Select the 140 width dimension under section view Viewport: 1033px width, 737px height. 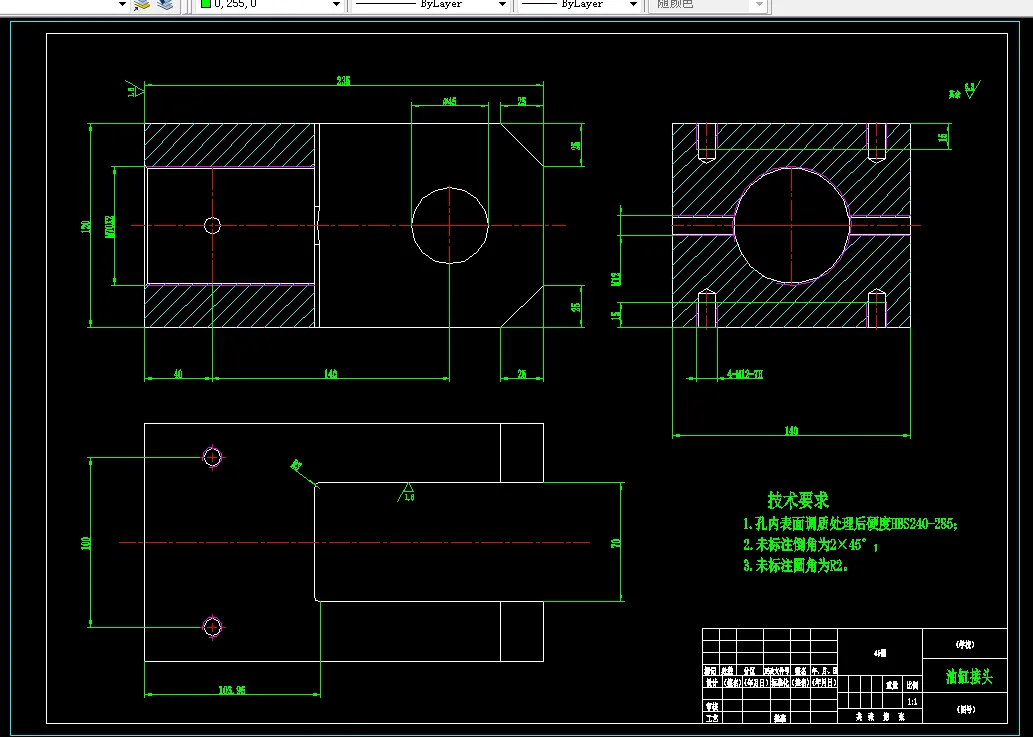coord(791,431)
